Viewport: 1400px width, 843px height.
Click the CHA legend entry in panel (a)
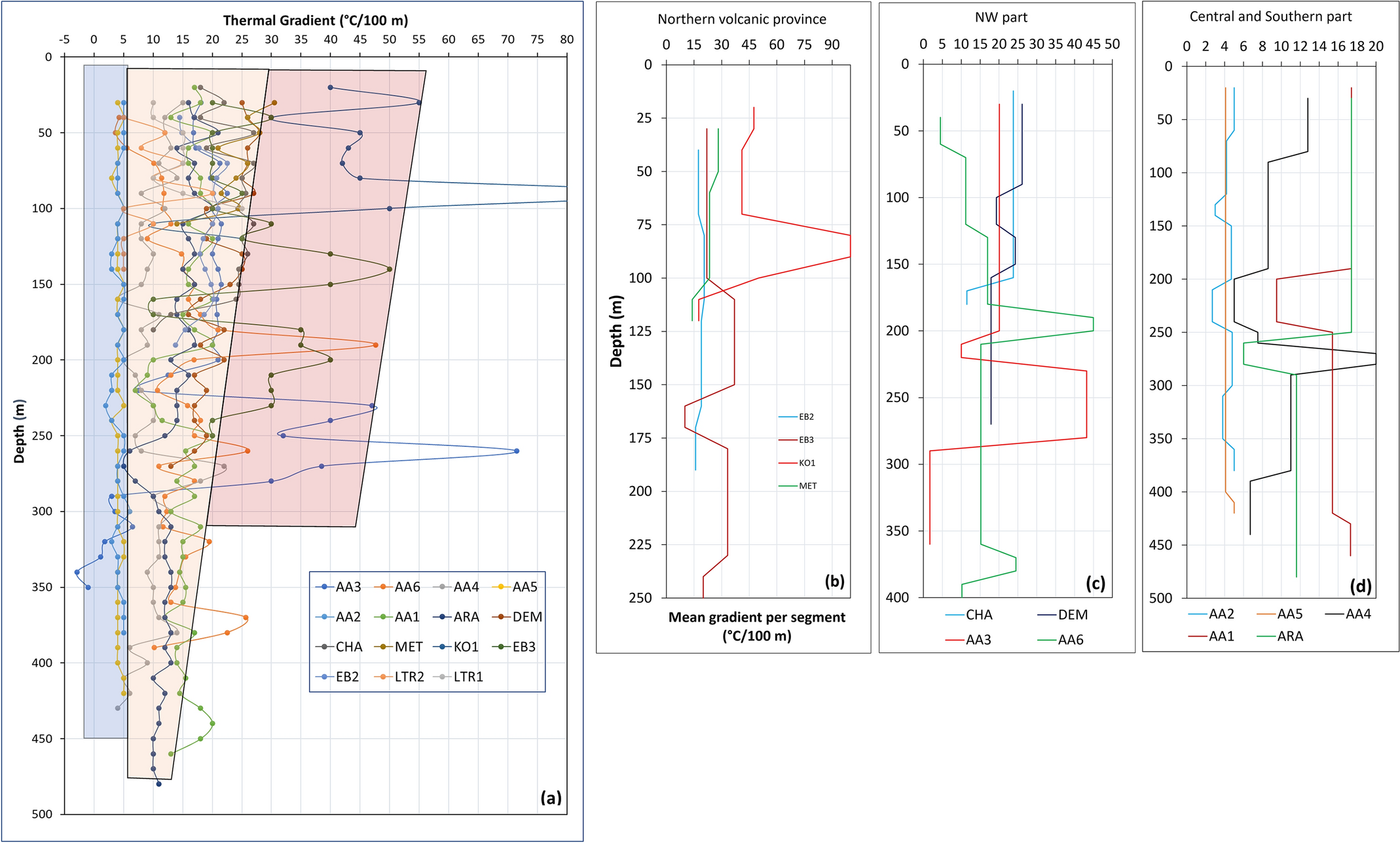(339, 647)
